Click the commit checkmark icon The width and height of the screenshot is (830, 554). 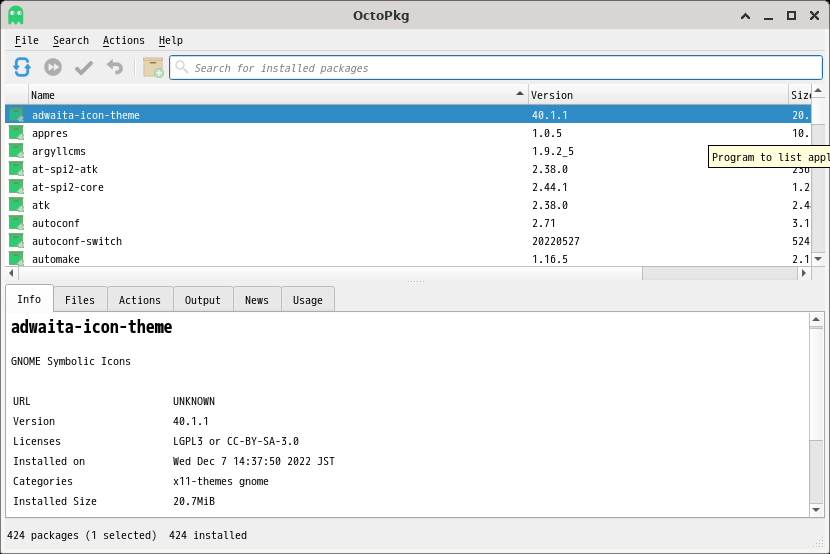click(x=84, y=68)
